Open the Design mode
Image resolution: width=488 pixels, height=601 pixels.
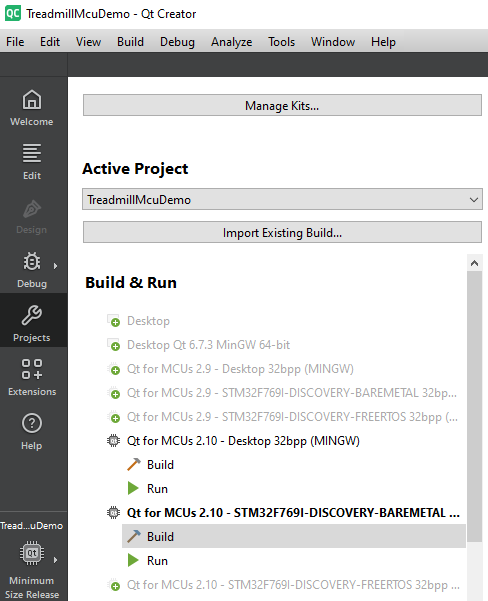(32, 217)
